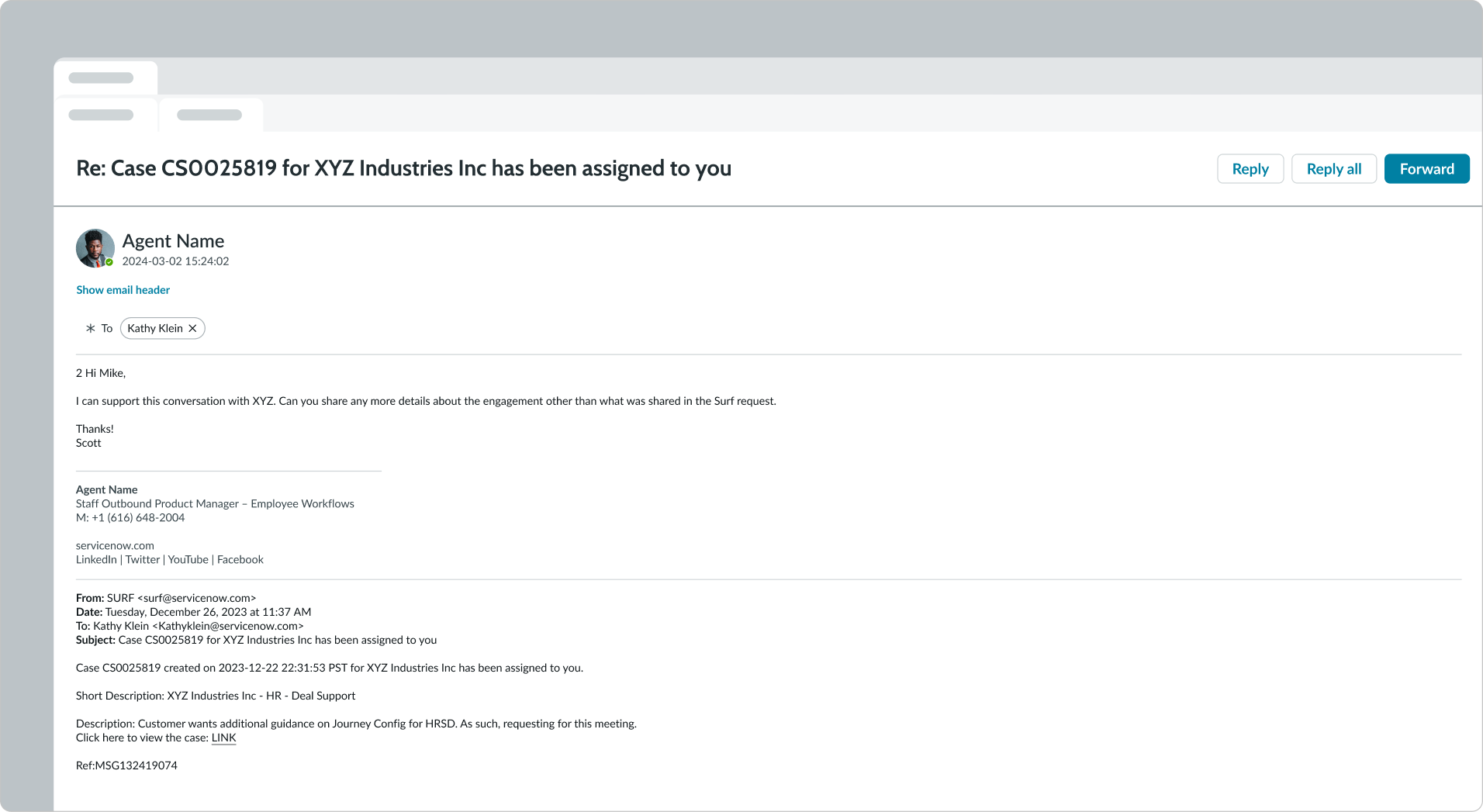
Task: Open the Twitter link in the signature
Action: (x=143, y=559)
